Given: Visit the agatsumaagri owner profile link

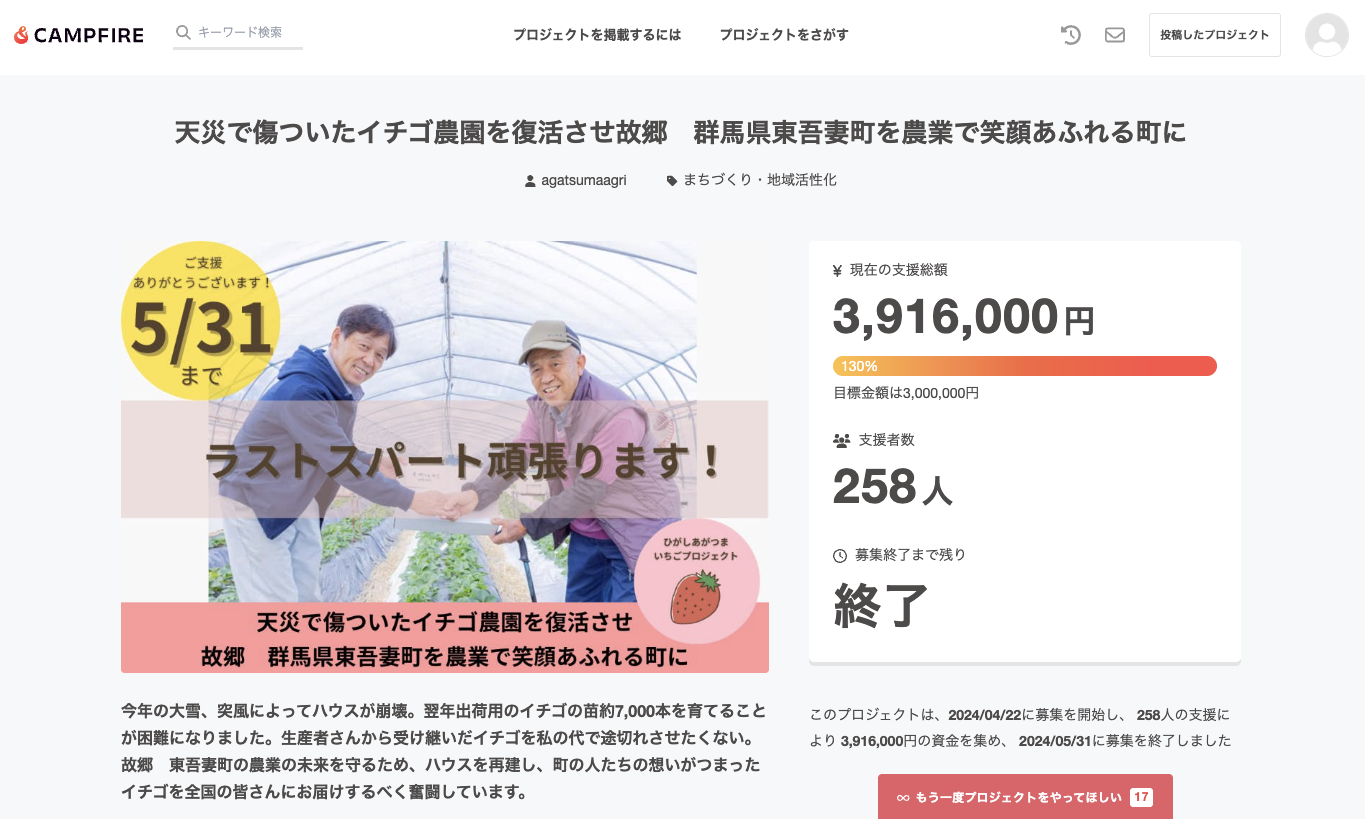Looking at the screenshot, I should pos(584,181).
